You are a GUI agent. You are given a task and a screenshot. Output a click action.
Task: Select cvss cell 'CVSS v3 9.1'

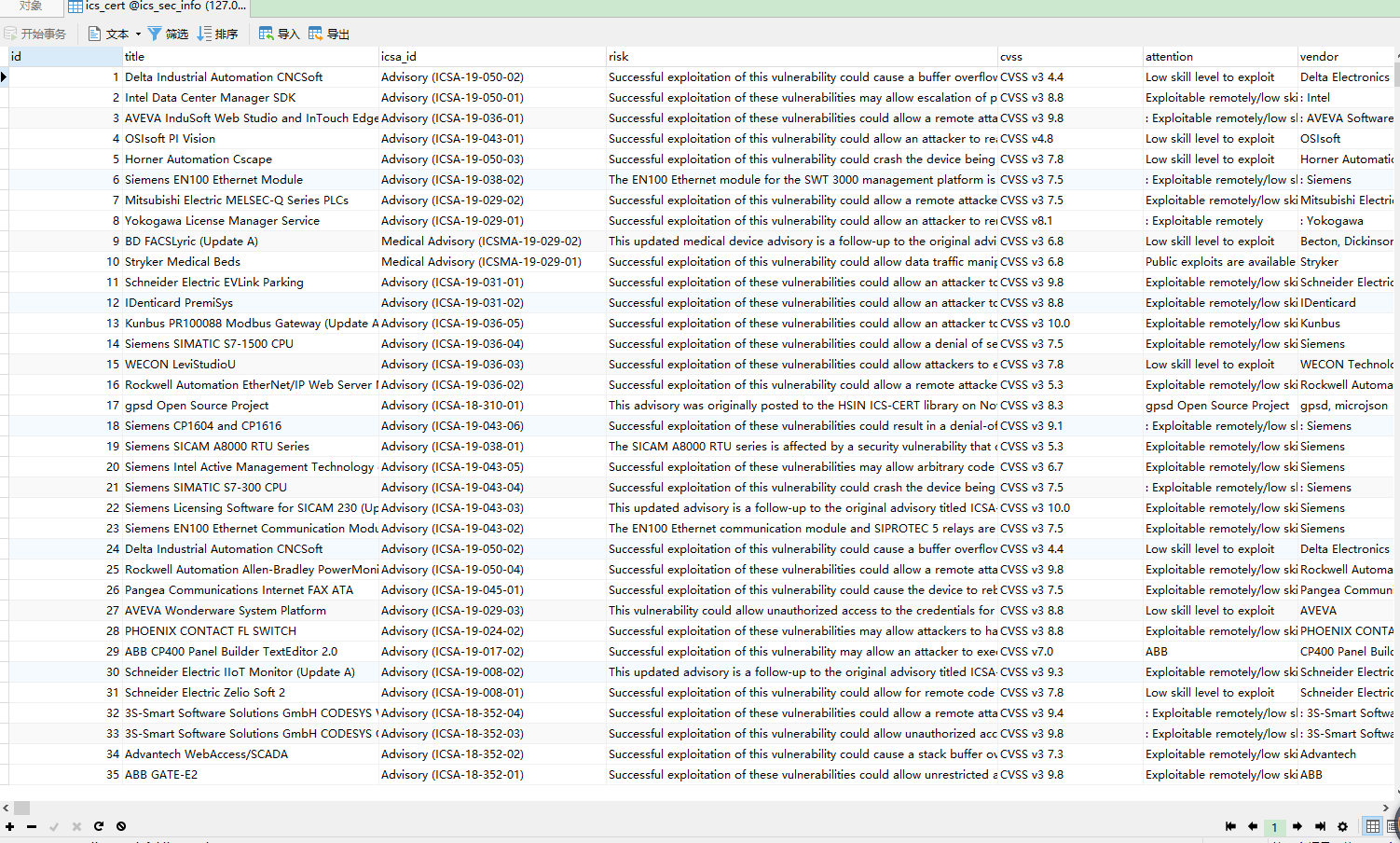click(1070, 426)
